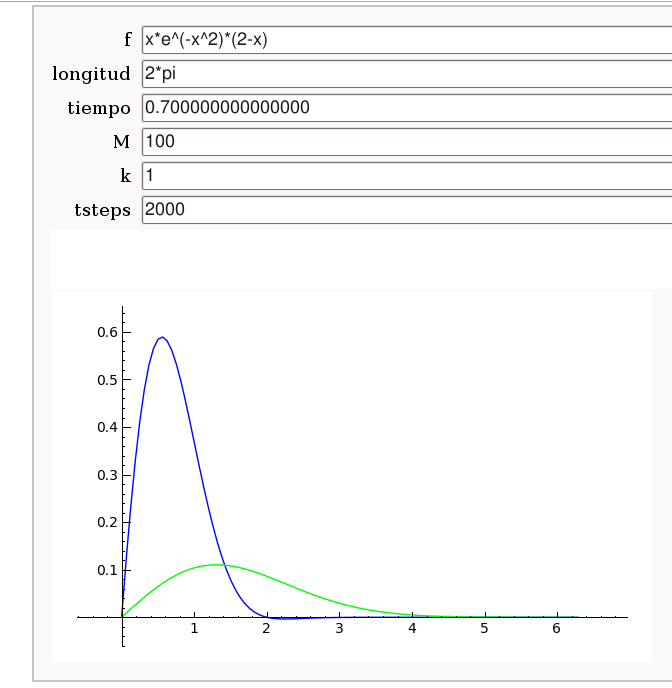Click the x-axis tick label 4
This screenshot has width=672, height=688.
point(411,628)
